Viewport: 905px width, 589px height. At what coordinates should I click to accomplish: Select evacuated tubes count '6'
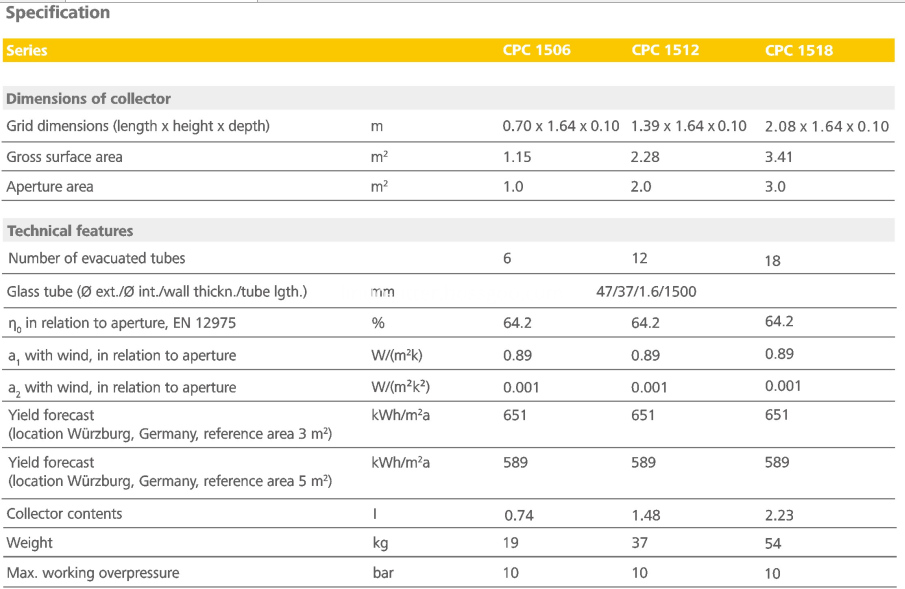(x=507, y=258)
